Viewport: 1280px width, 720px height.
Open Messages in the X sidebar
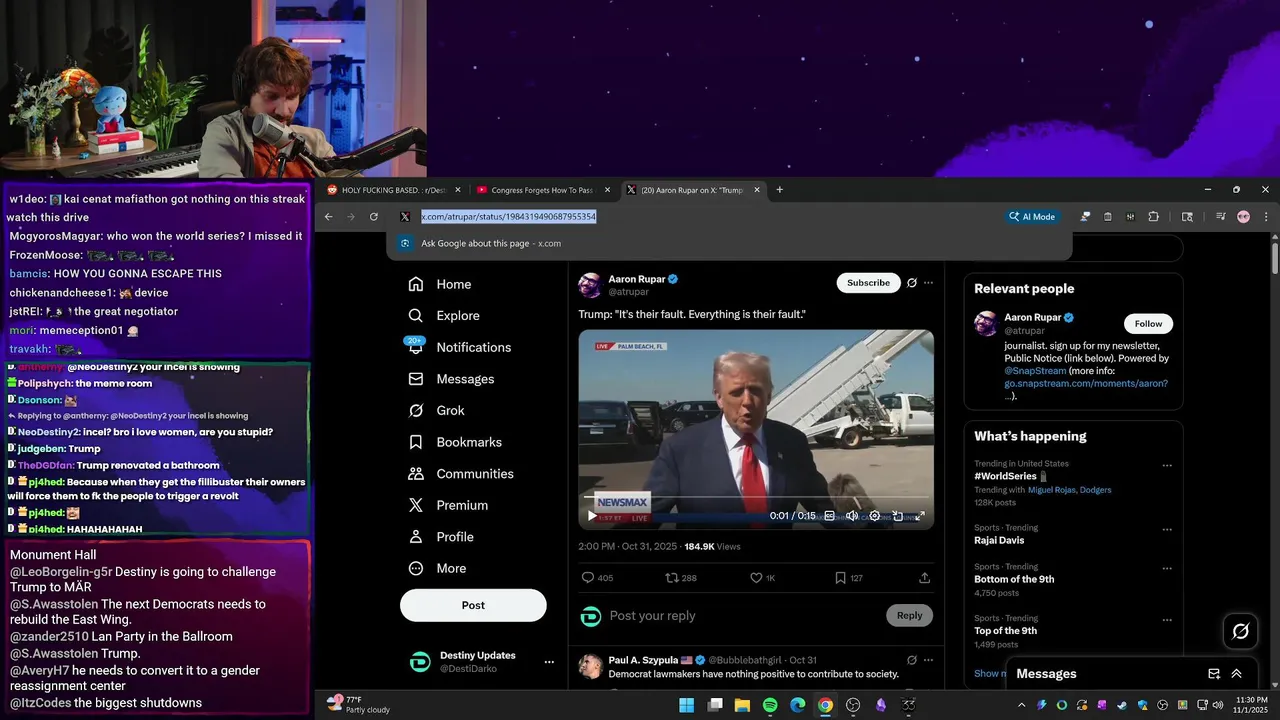click(x=451, y=379)
